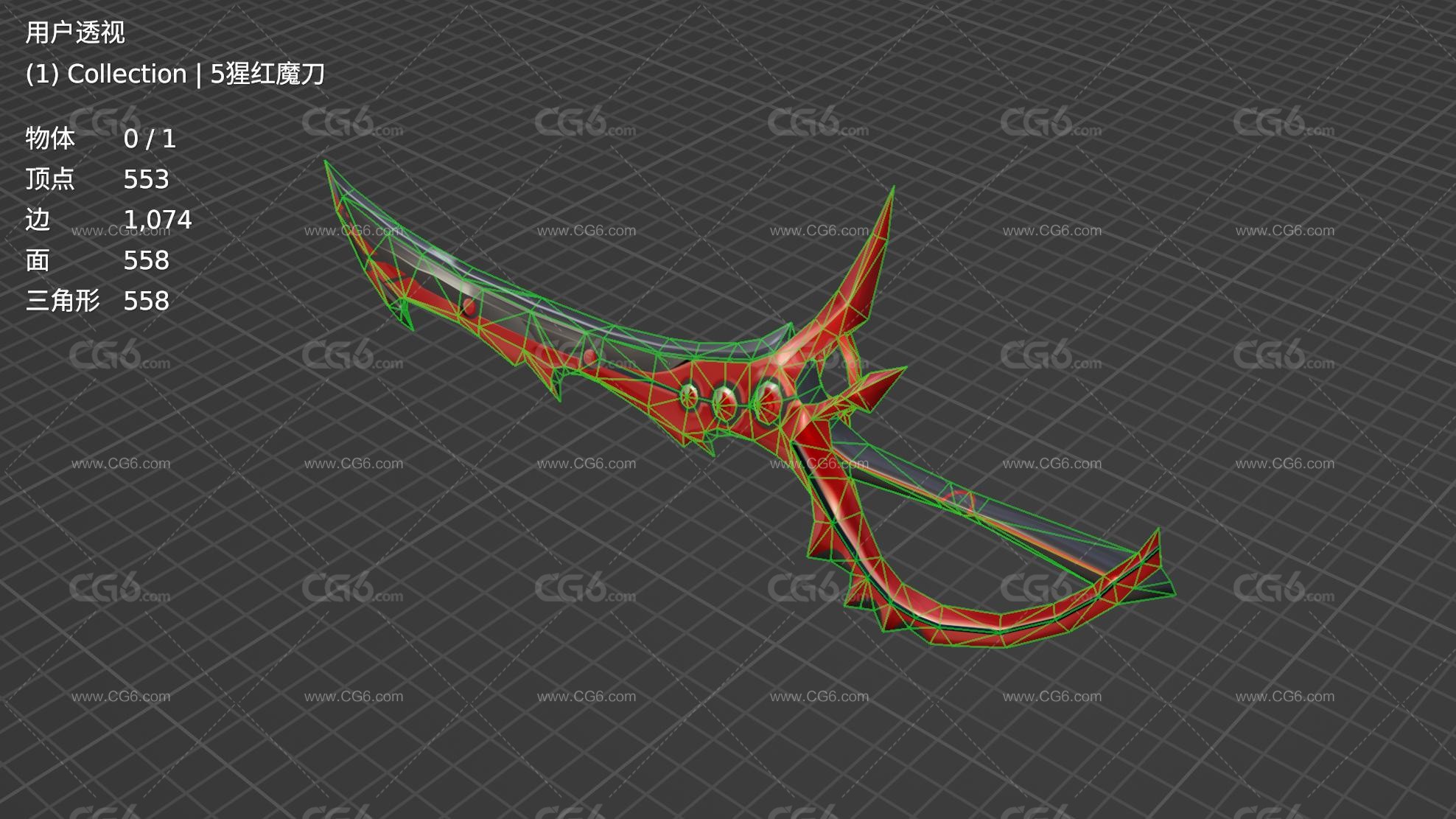The width and height of the screenshot is (1456, 819).
Task: Click the 物体 count value '0 / 1'
Action: tap(150, 139)
